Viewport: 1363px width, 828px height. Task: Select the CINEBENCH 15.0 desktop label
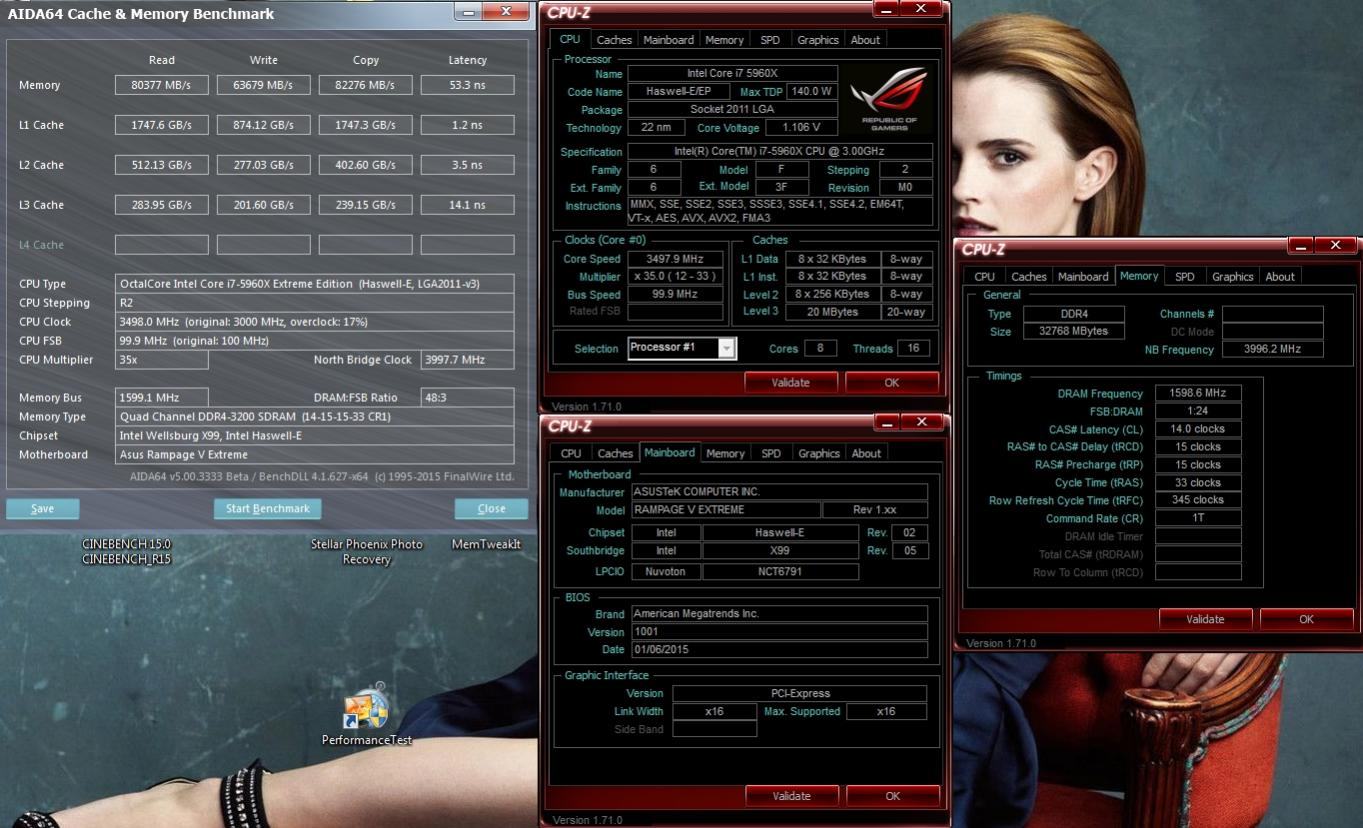click(x=126, y=544)
